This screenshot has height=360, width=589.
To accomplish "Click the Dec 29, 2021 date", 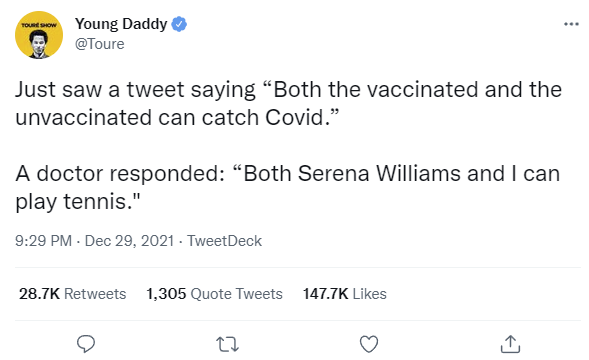I will coord(130,241).
